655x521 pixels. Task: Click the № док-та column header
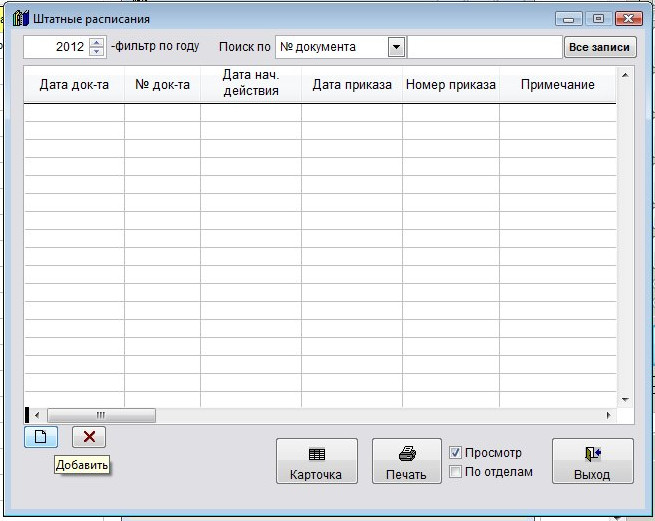tap(162, 85)
